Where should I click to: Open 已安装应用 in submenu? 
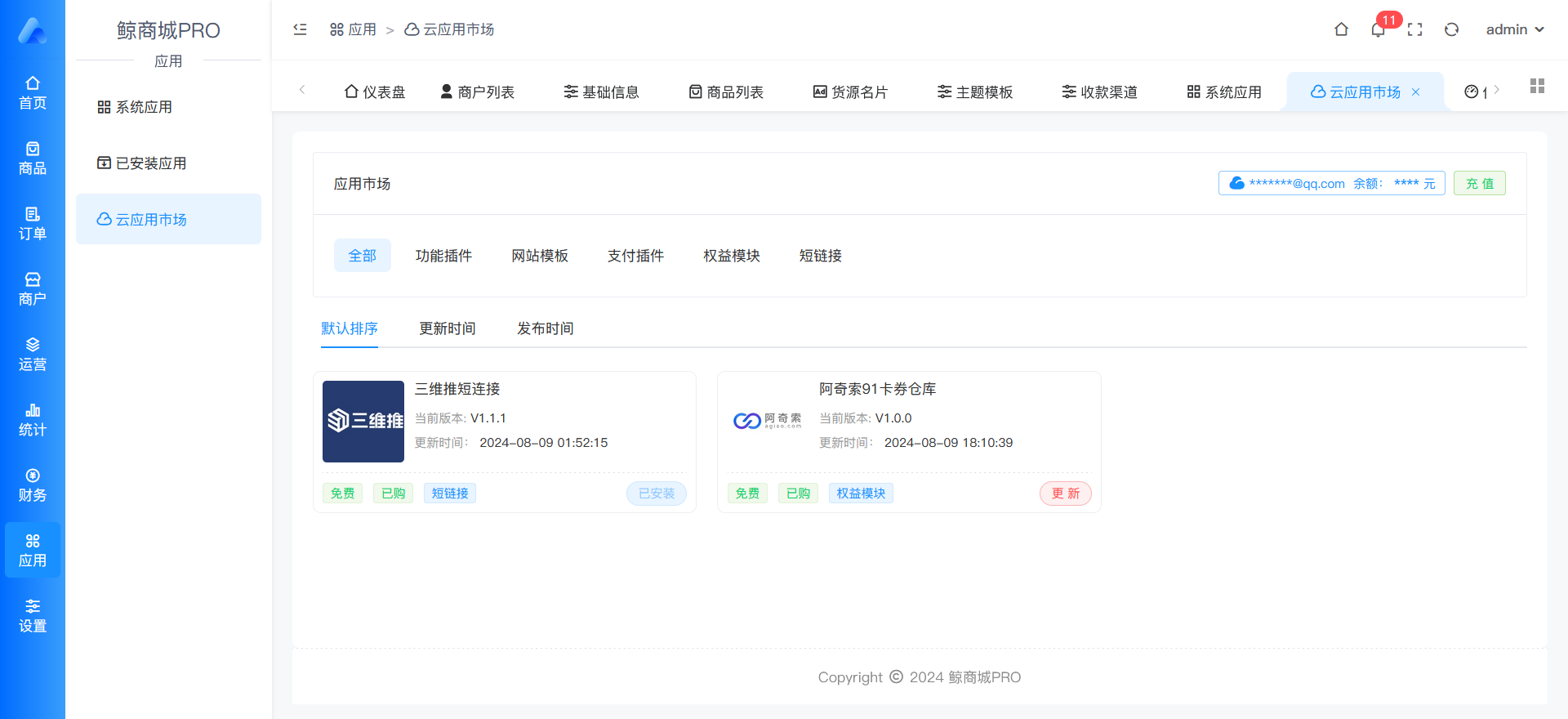click(168, 163)
